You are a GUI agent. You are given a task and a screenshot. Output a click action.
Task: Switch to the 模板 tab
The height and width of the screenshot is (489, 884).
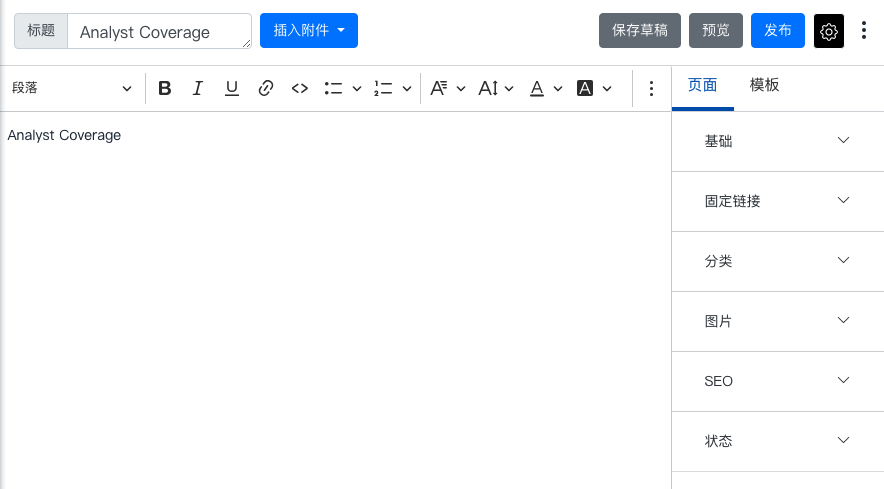click(x=764, y=85)
